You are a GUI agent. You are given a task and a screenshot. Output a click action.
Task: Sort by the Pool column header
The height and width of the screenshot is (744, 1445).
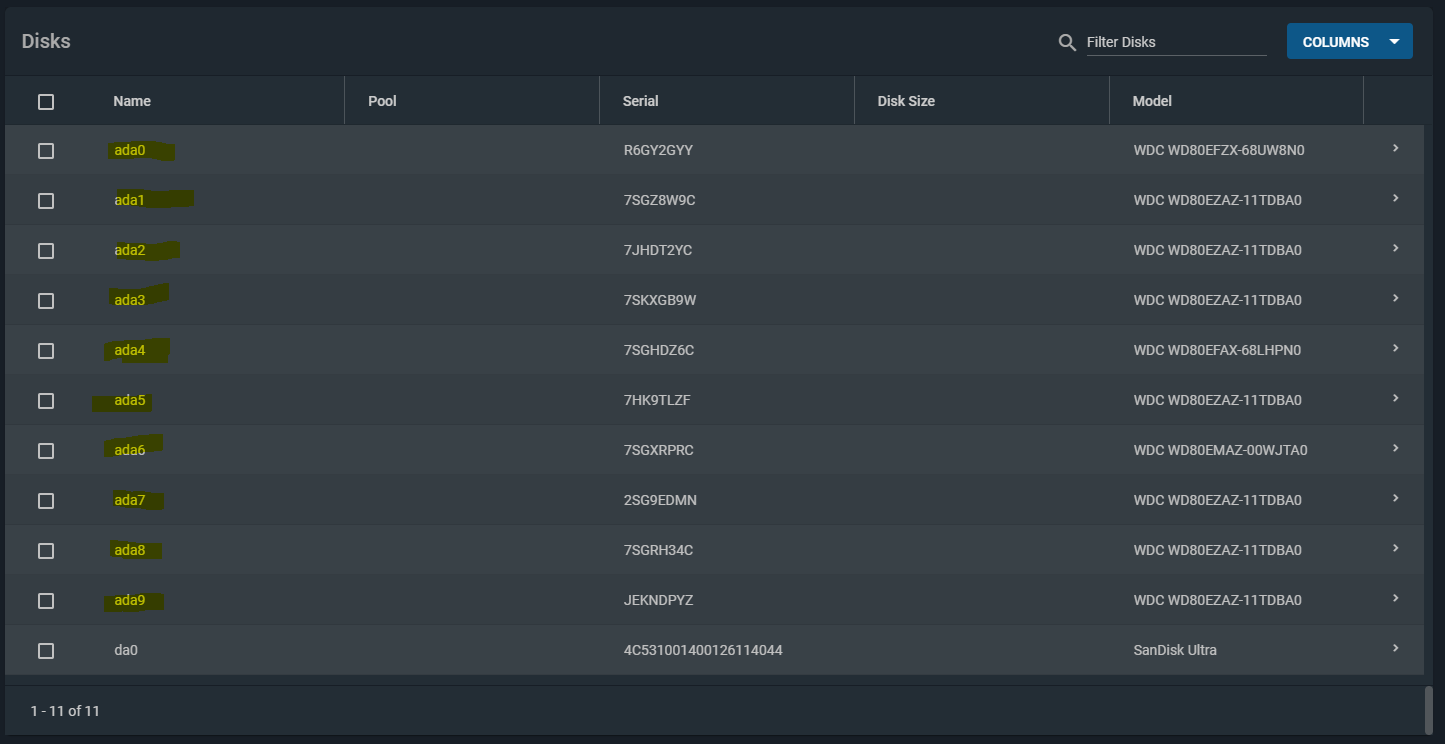(382, 101)
